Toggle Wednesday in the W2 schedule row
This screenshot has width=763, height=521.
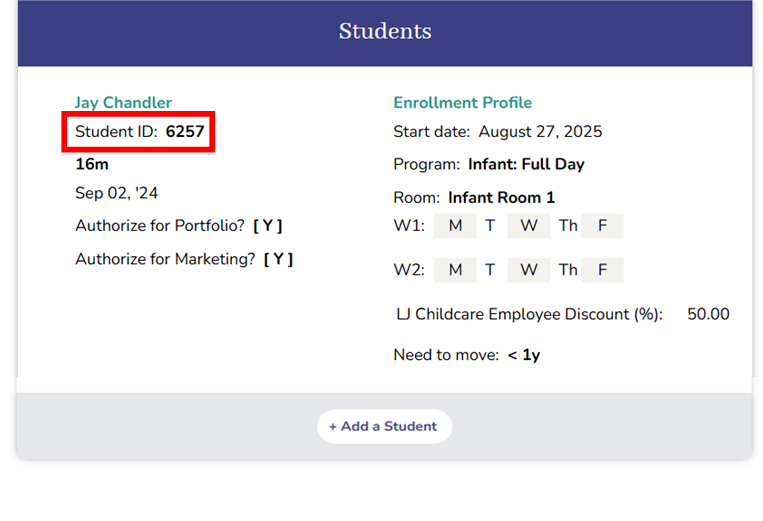coord(528,270)
